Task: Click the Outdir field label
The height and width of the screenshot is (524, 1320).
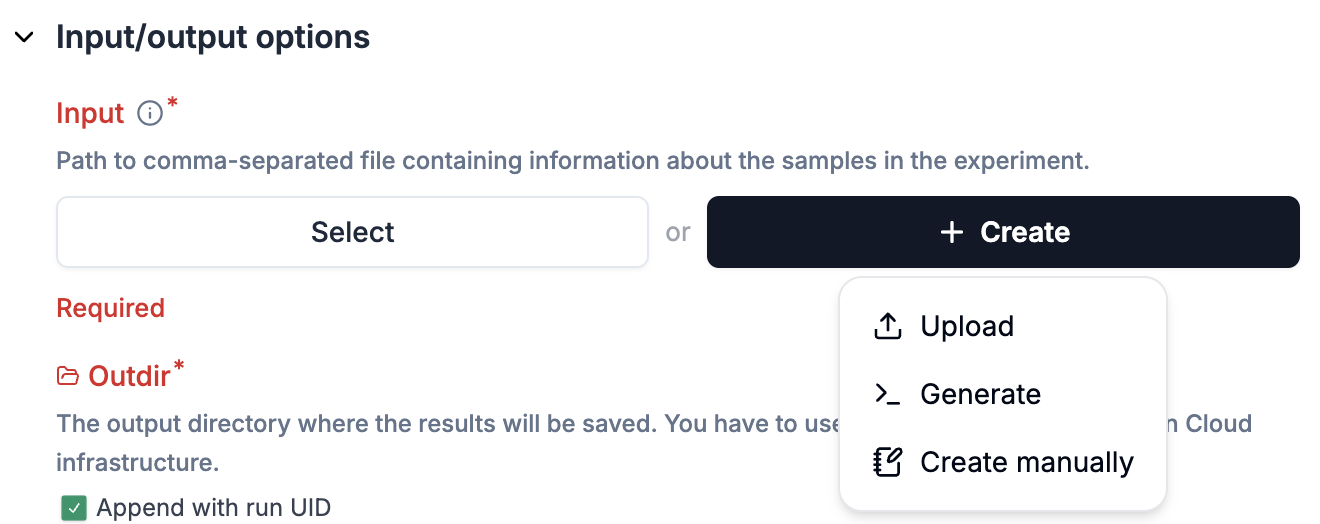Action: (130, 376)
